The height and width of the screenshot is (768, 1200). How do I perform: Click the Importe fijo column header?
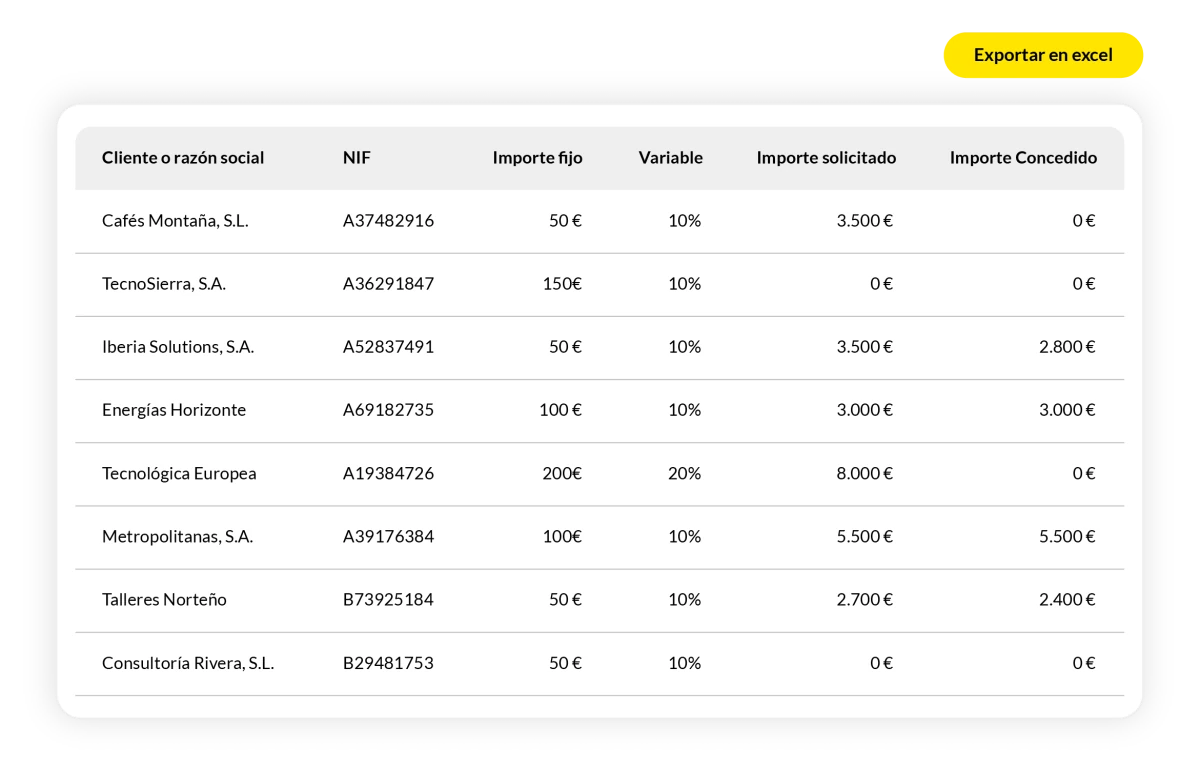click(x=537, y=157)
